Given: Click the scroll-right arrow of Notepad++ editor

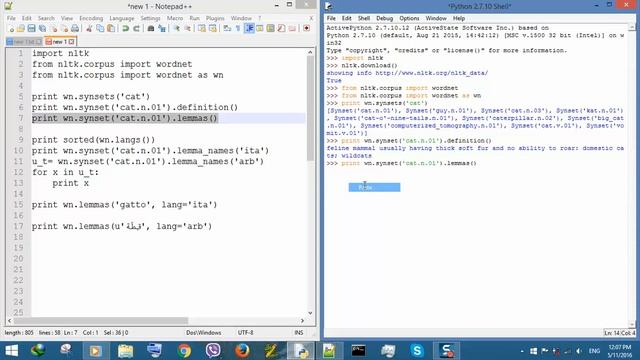Looking at the screenshot, I should click(x=302, y=321).
